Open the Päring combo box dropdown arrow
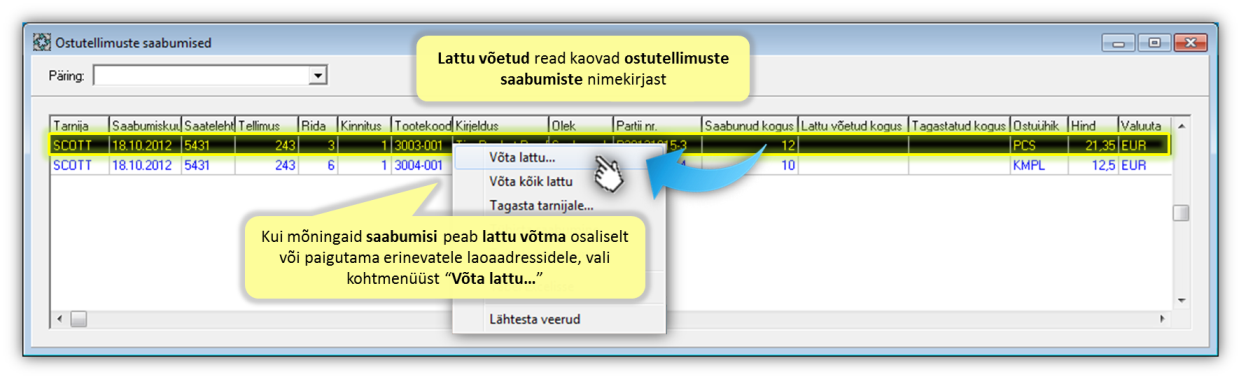Viewport: 1241px width, 379px height. tap(318, 76)
